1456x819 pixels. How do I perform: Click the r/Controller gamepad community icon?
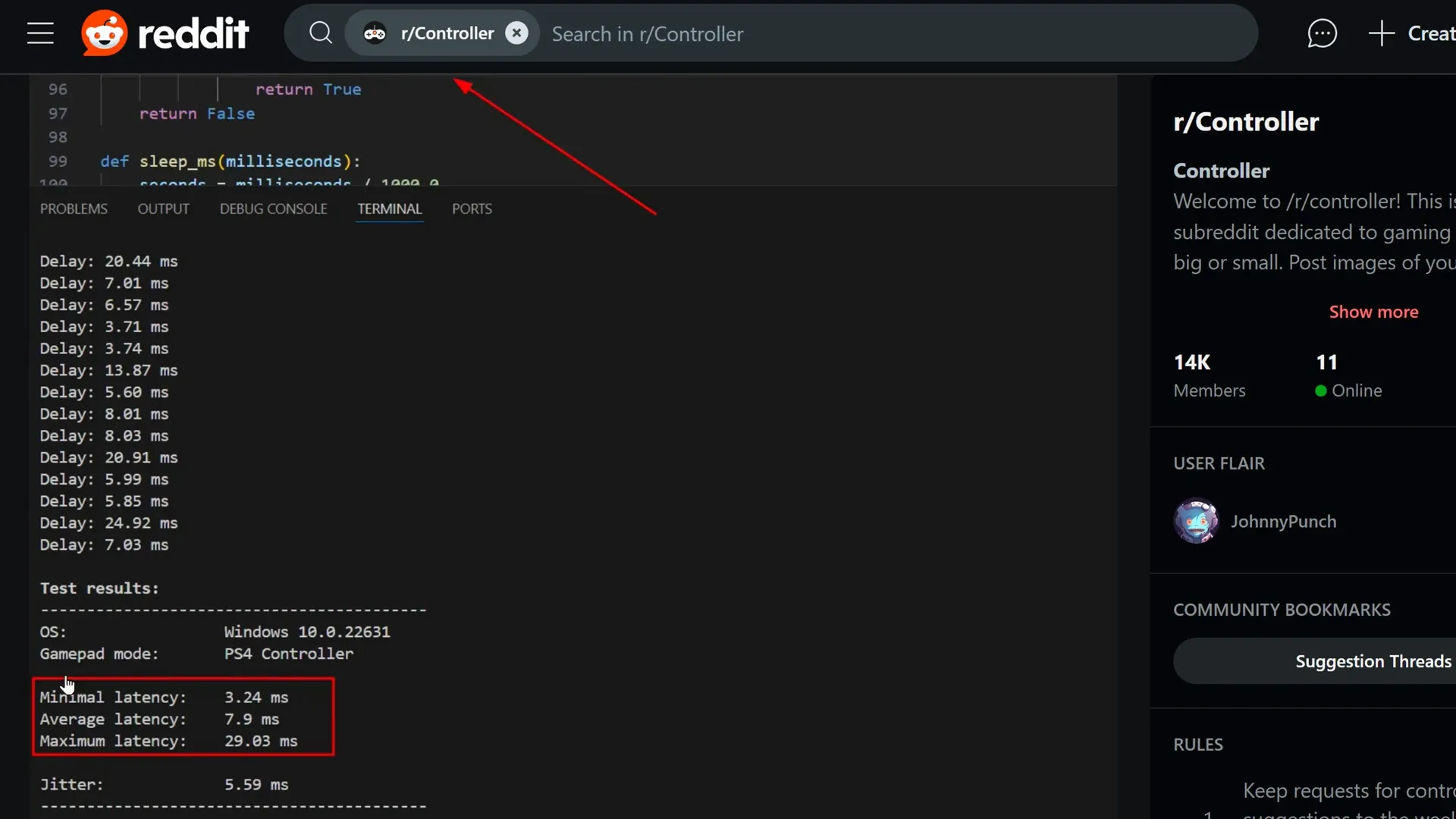coord(375,33)
